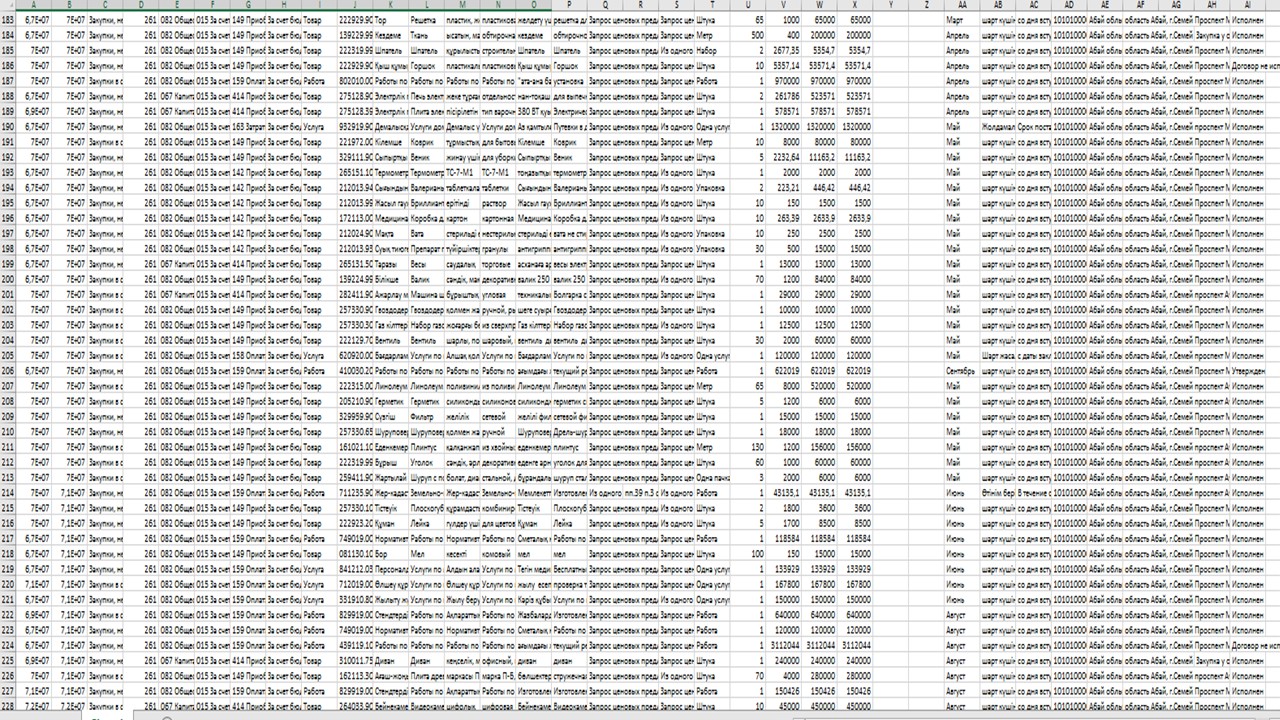Screen dimensions: 1280x720
Task: Click quantity 60 in row 212
Action: pos(748,462)
